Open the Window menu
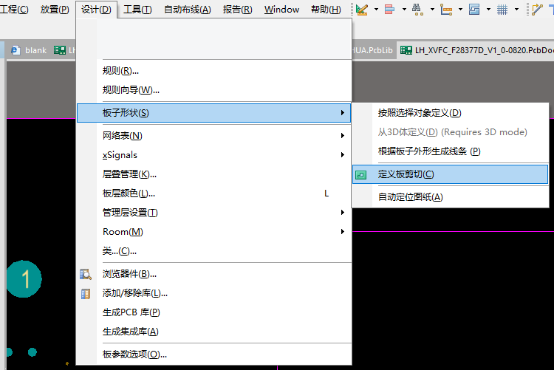The image size is (554, 370). click(x=282, y=10)
